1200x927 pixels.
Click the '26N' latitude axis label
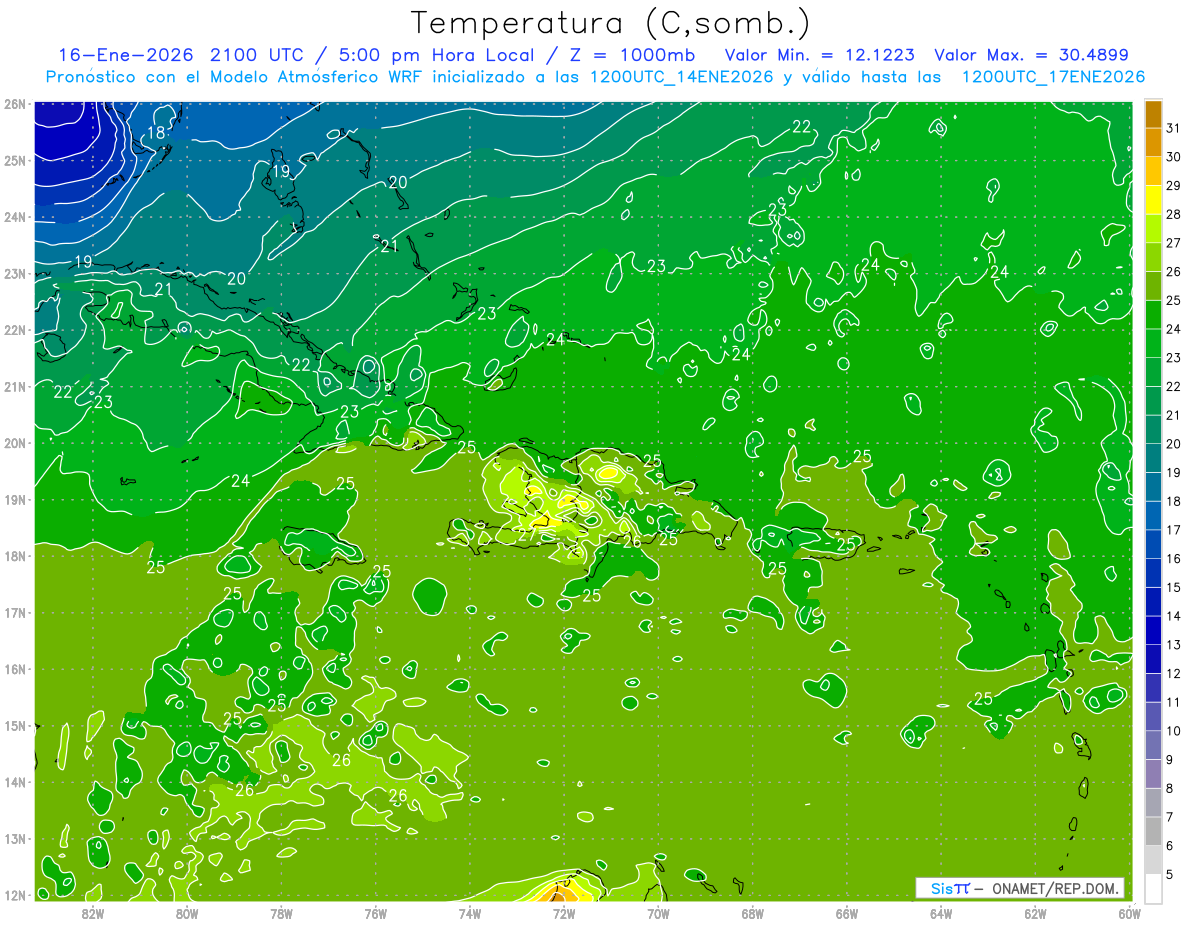click(x=14, y=104)
